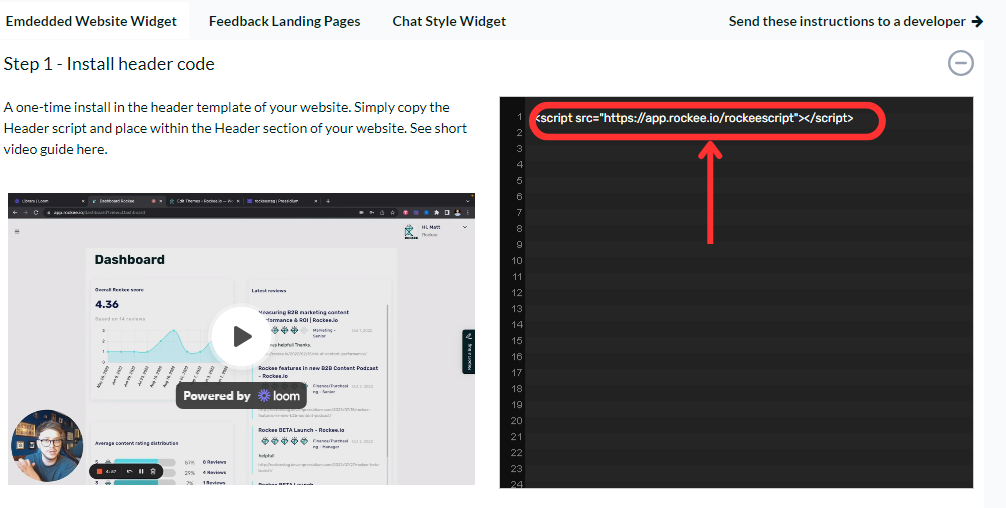Click the presenter avatar bubble in video
The height and width of the screenshot is (508, 1006).
pyautogui.click(x=47, y=446)
